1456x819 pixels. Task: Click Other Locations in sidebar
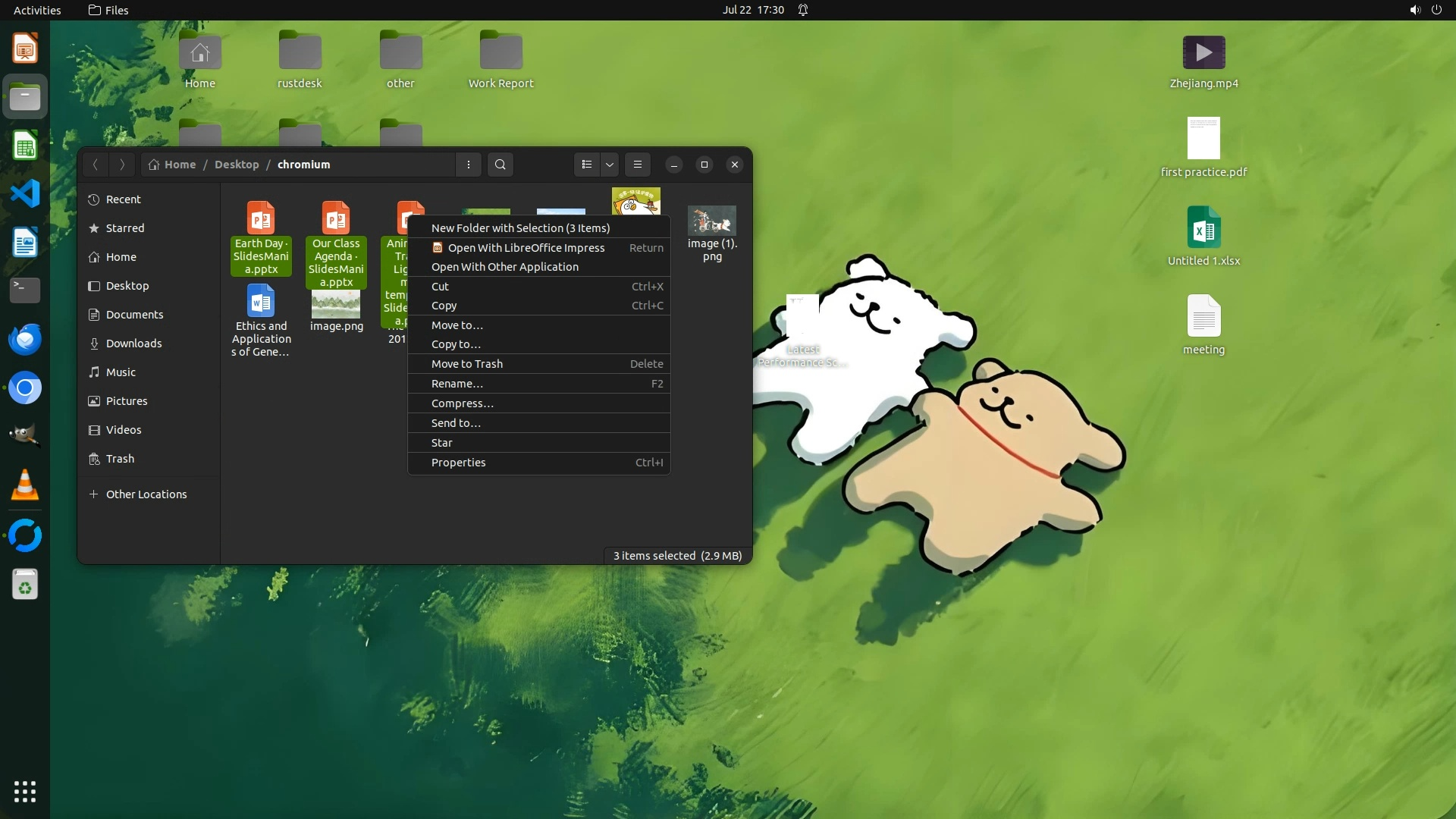click(x=146, y=494)
